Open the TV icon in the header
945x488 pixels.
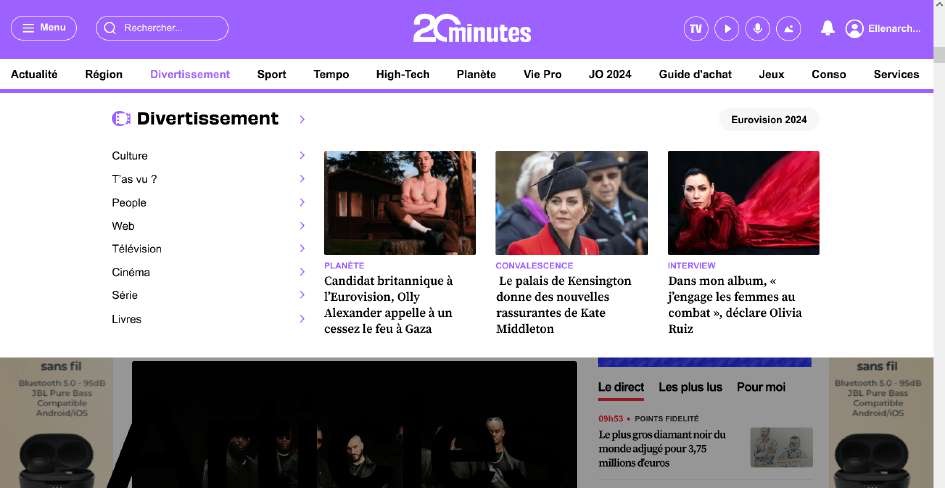pos(696,29)
